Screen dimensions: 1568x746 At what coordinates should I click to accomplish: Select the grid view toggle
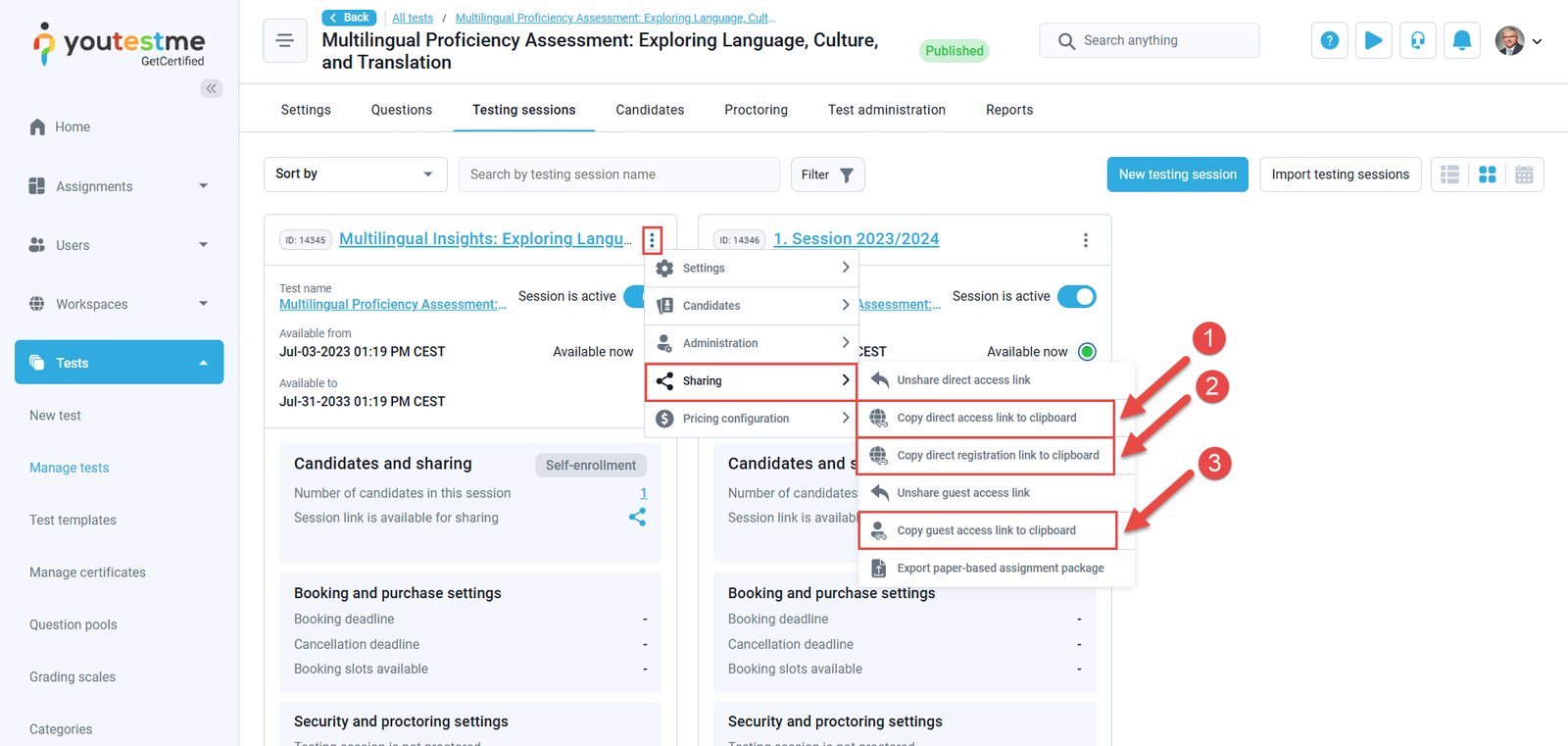[x=1487, y=174]
